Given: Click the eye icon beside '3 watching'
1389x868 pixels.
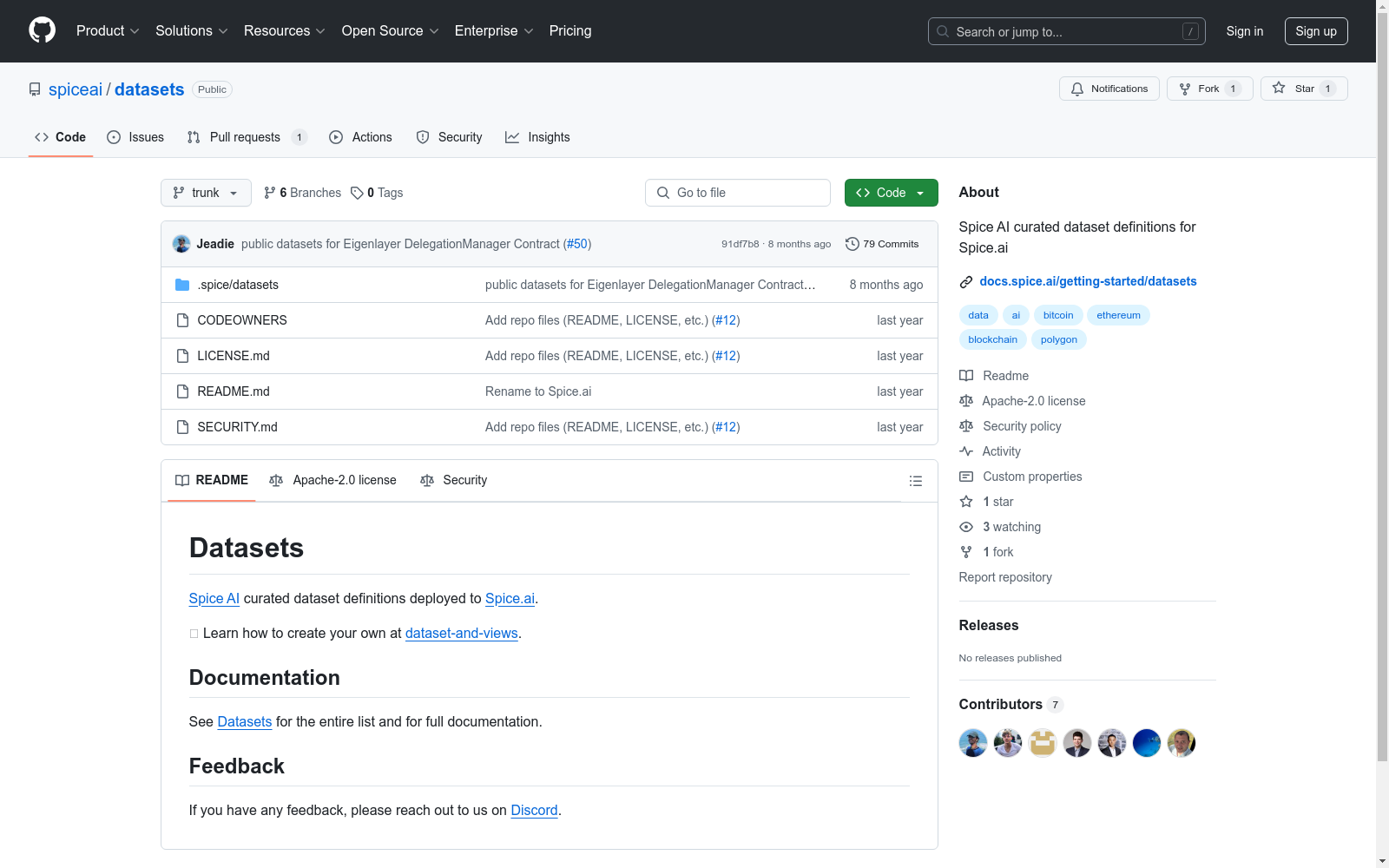Looking at the screenshot, I should pyautogui.click(x=966, y=527).
